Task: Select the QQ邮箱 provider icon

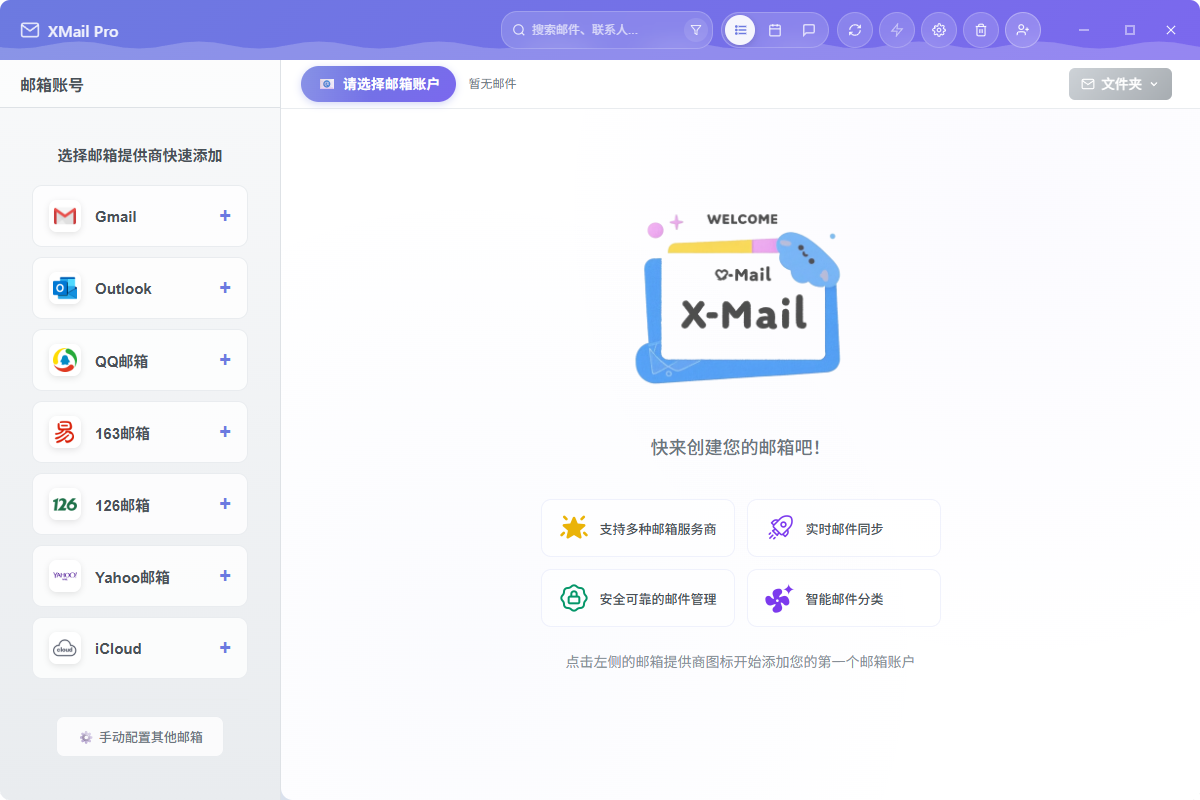Action: tap(64, 360)
